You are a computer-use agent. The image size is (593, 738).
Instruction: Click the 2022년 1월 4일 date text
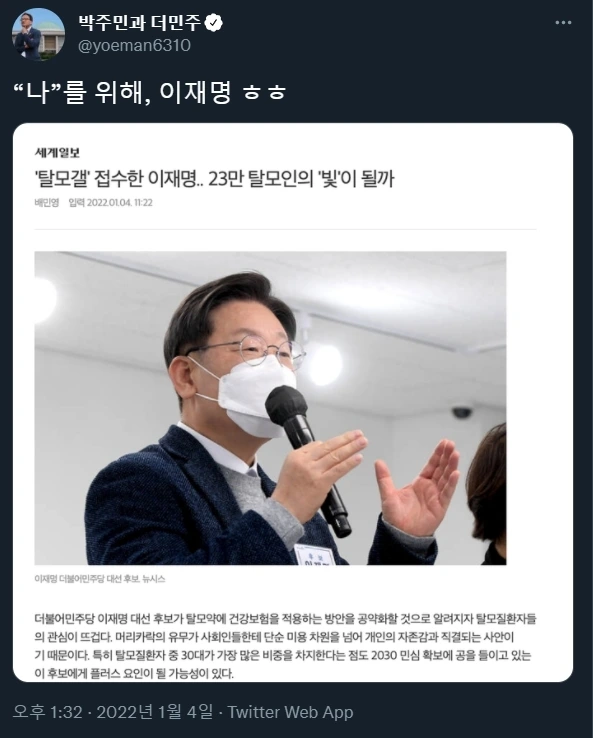click(155, 712)
